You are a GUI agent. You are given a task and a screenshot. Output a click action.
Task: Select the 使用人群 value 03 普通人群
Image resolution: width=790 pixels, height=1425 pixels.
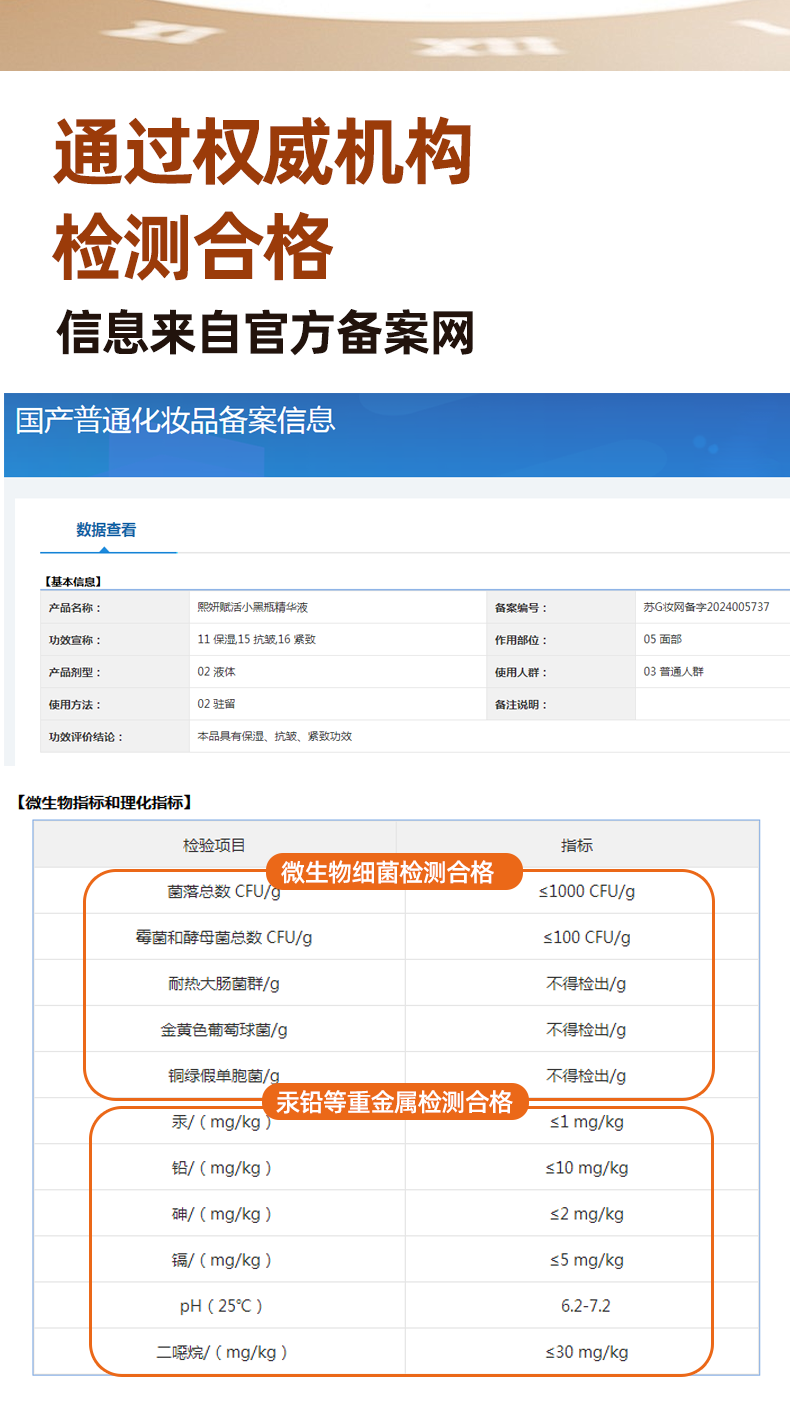(673, 672)
